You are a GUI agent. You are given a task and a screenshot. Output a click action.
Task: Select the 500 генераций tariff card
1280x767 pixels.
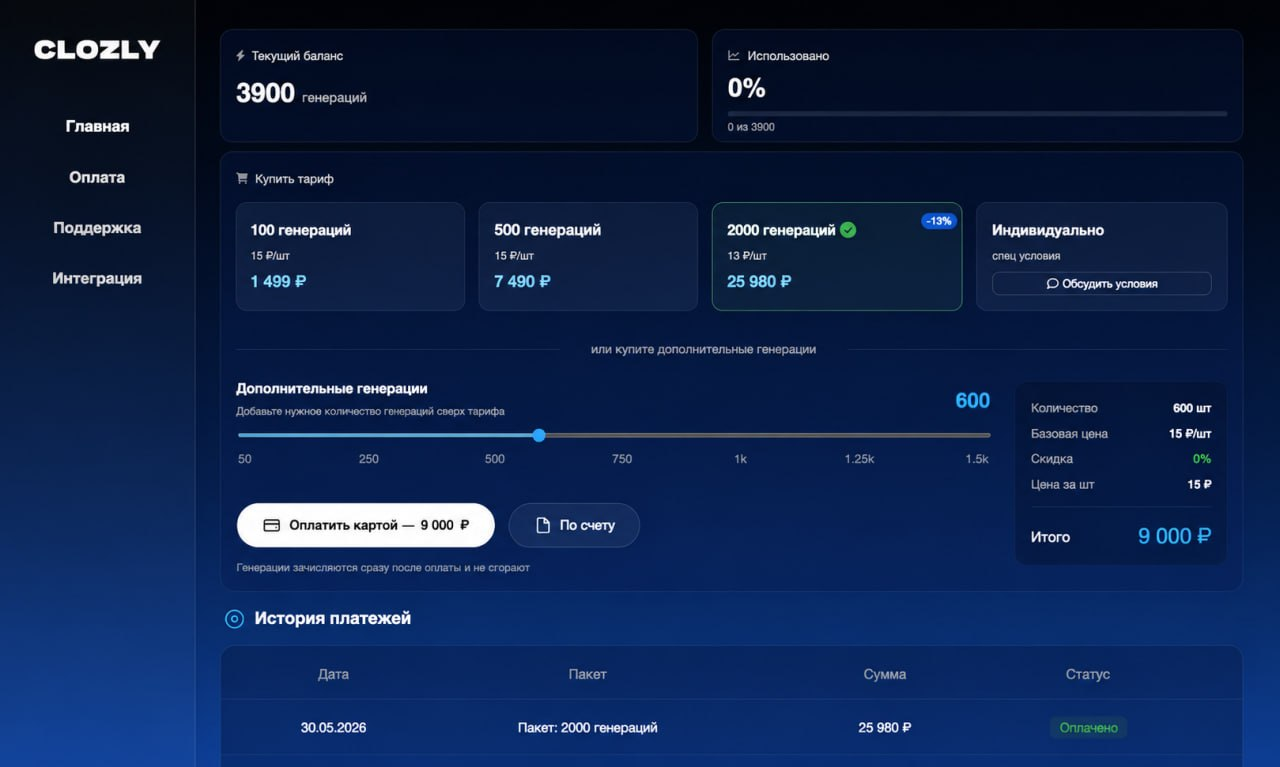pos(588,256)
